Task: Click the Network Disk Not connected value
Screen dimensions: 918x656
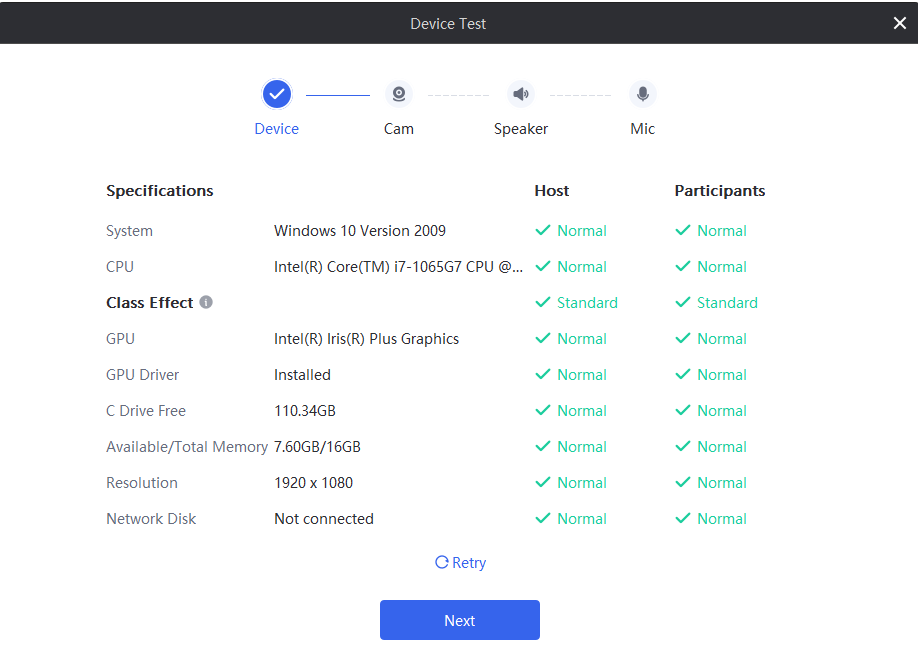Action: (x=324, y=519)
